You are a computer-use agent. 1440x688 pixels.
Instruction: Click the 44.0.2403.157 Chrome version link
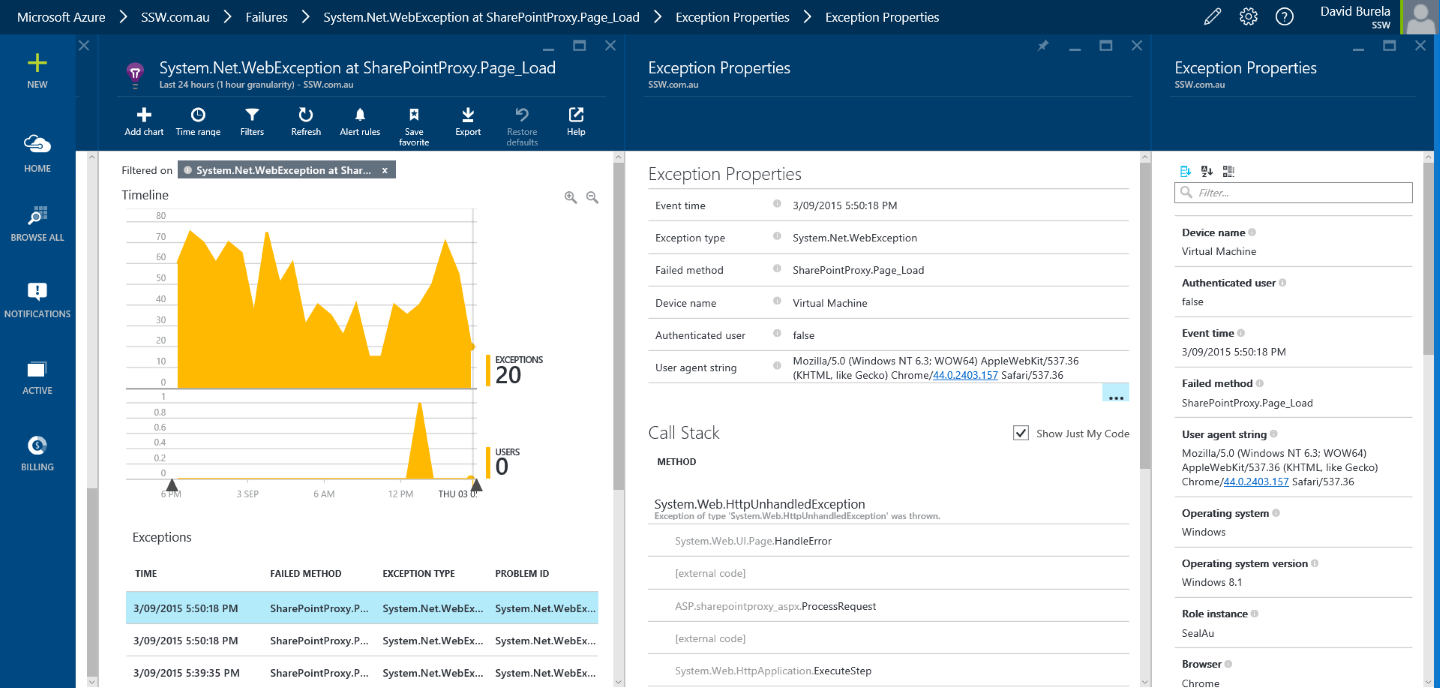[x=964, y=375]
